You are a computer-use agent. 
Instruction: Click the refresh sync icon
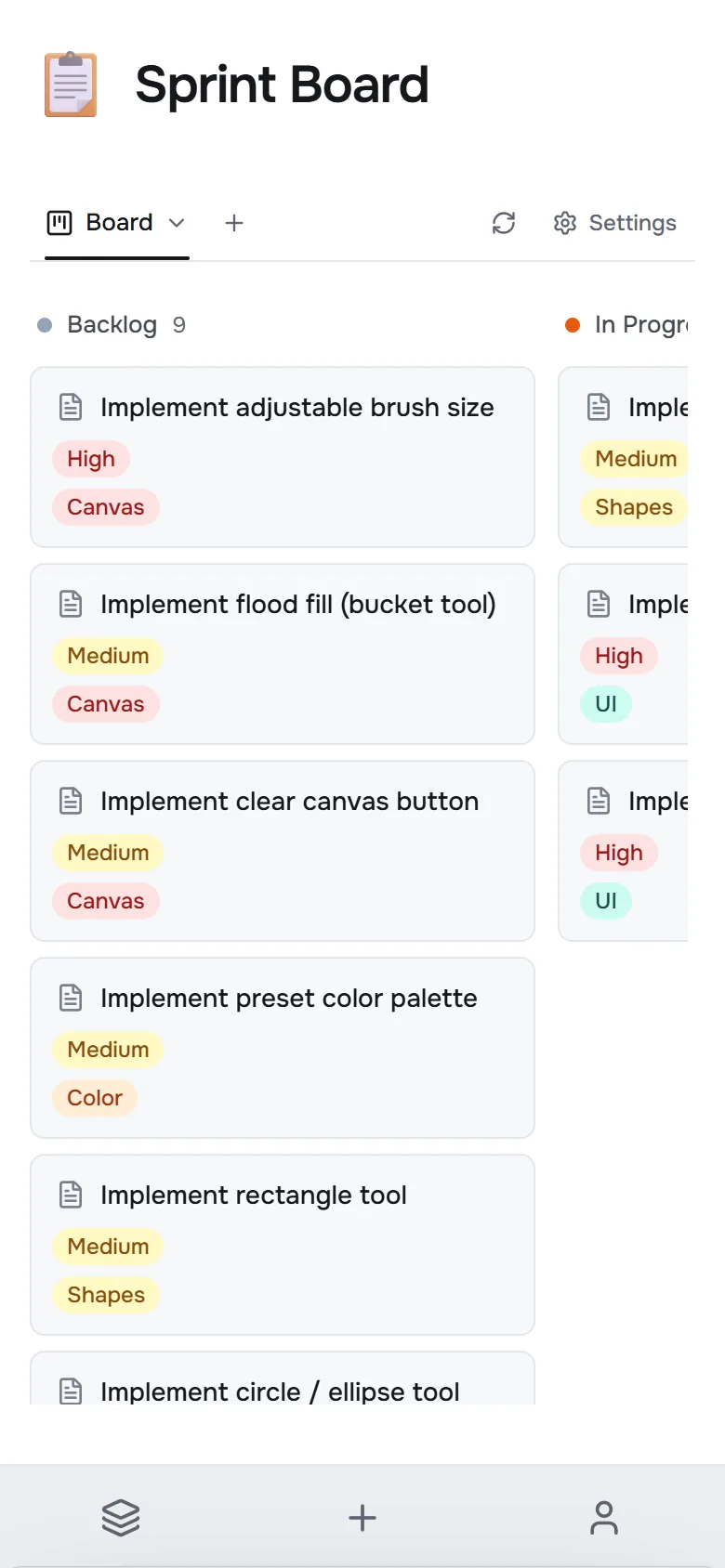coord(504,223)
